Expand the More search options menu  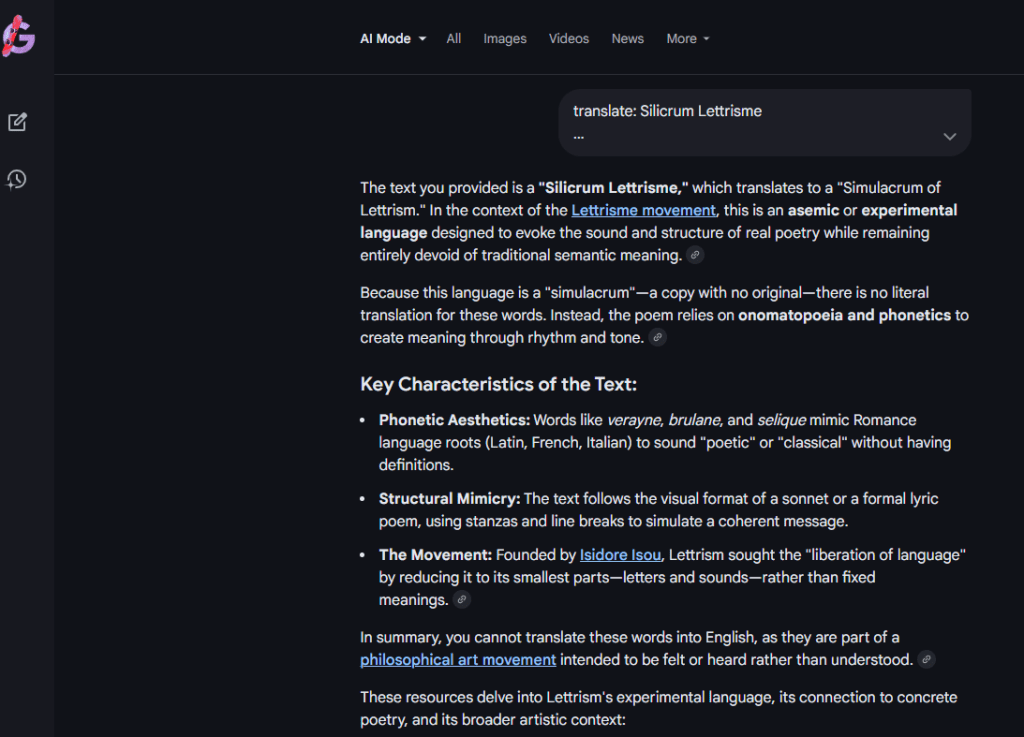click(x=688, y=39)
